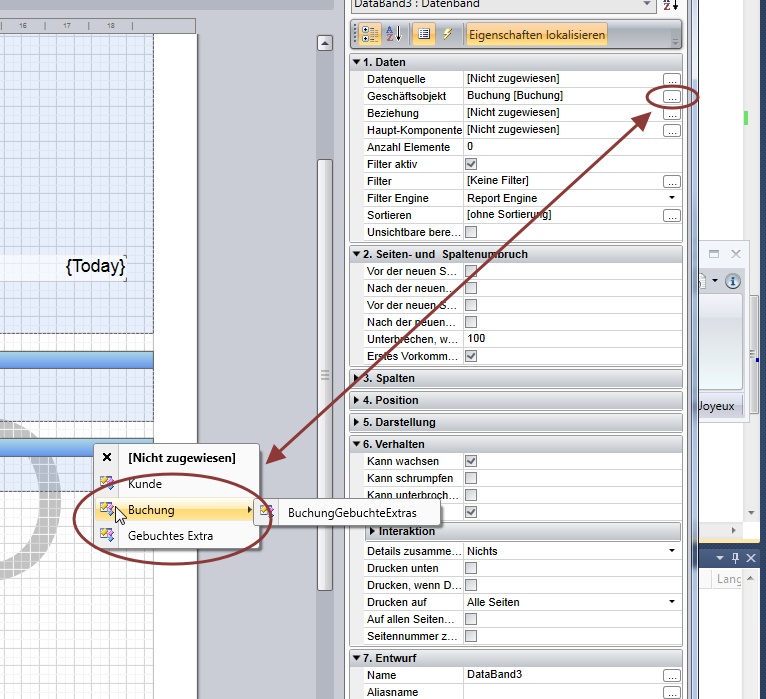This screenshot has width=766, height=699.
Task: Open Details zusamme... dropdown
Action: click(x=672, y=551)
